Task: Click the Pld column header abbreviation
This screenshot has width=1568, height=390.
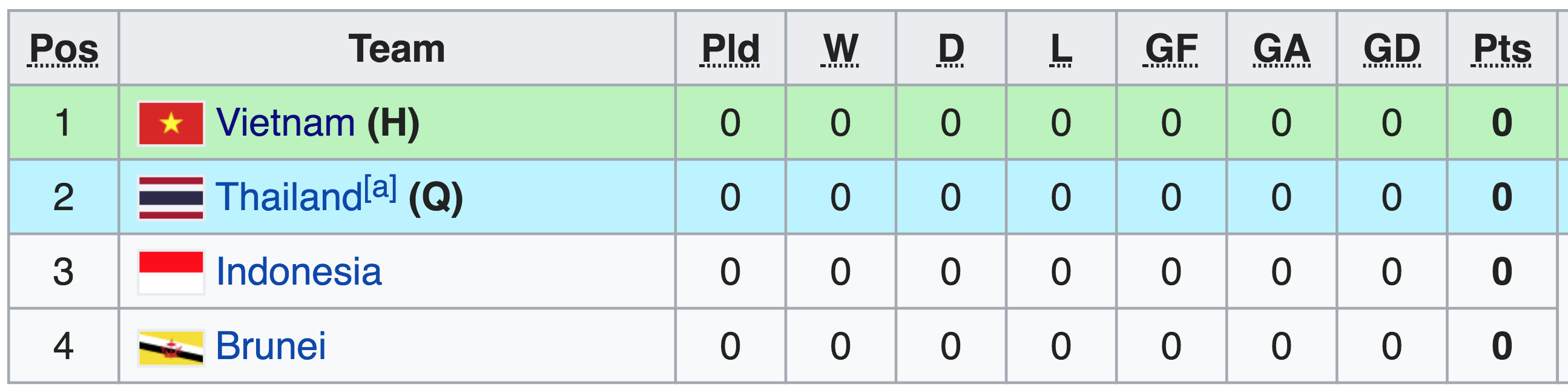Action: point(731,48)
